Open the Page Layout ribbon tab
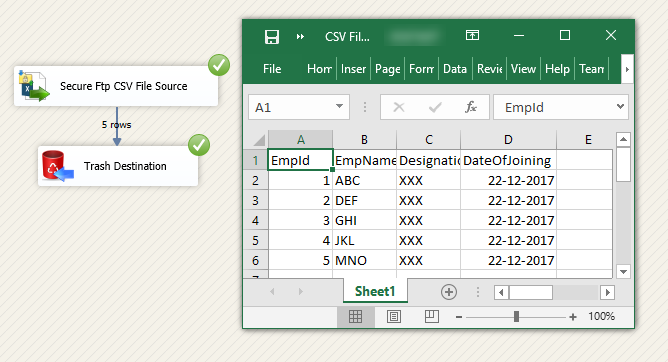Image resolution: width=668 pixels, height=362 pixels. (387, 69)
